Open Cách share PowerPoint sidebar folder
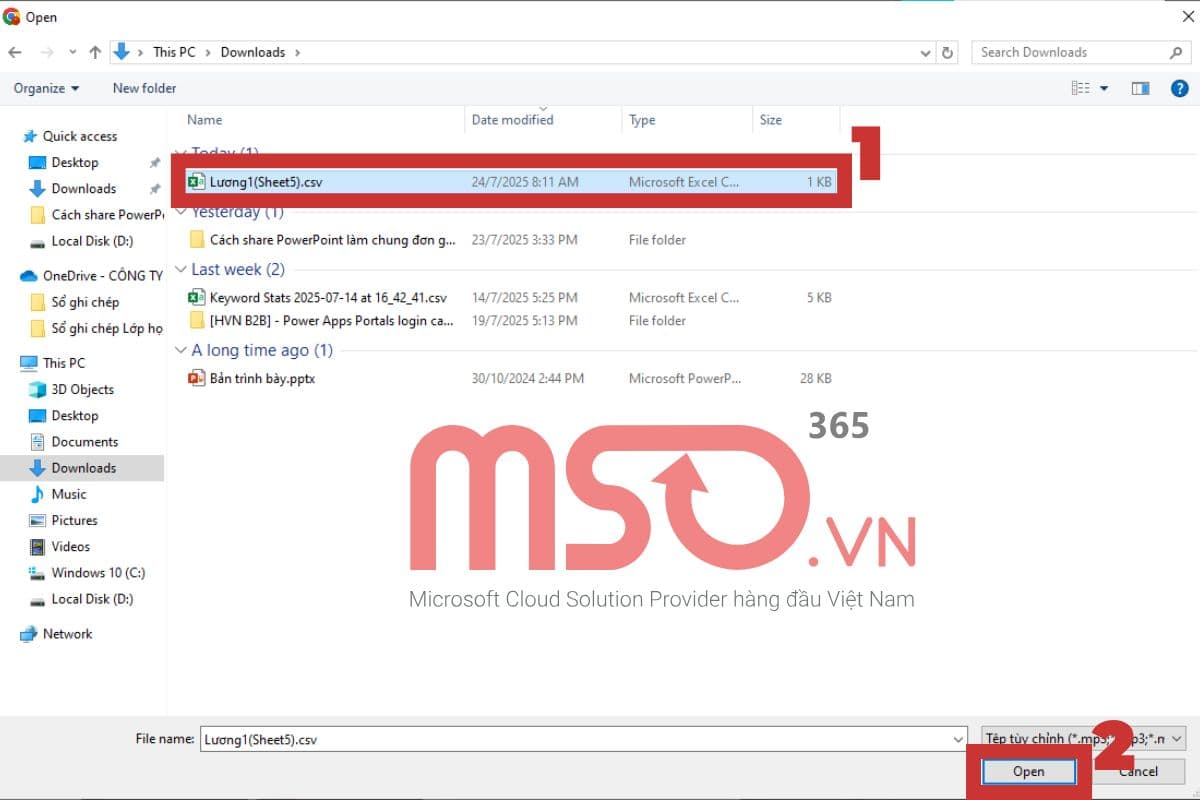 (x=97, y=214)
